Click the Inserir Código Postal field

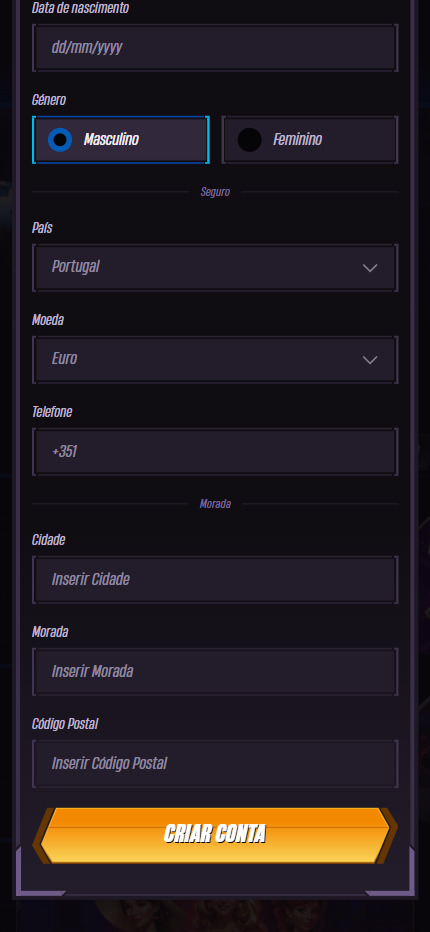[x=215, y=764]
